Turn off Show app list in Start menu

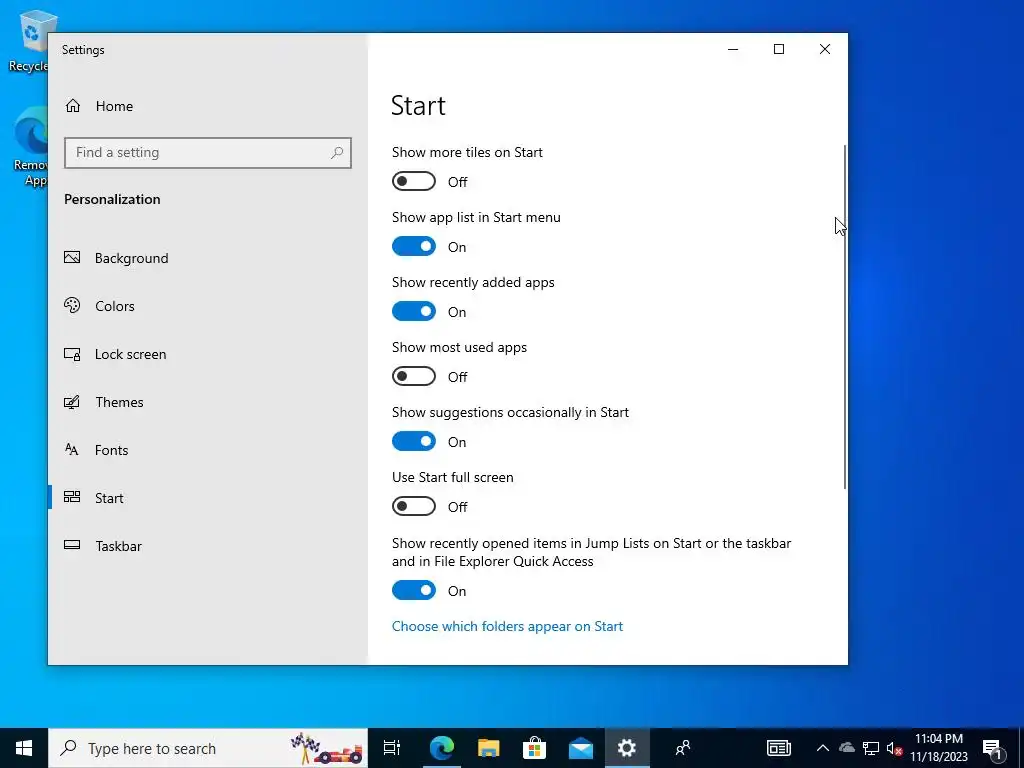413,246
